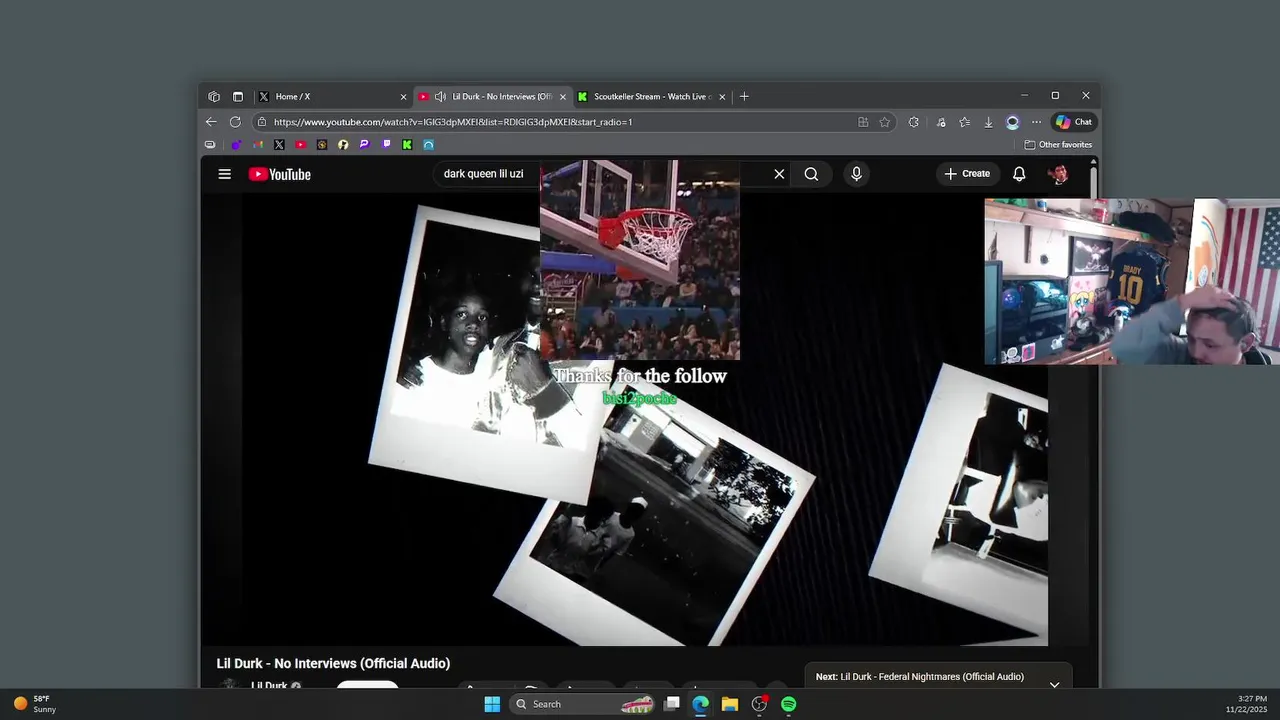Close the Scoutkeller Stream tab
The height and width of the screenshot is (720, 1280).
click(722, 97)
